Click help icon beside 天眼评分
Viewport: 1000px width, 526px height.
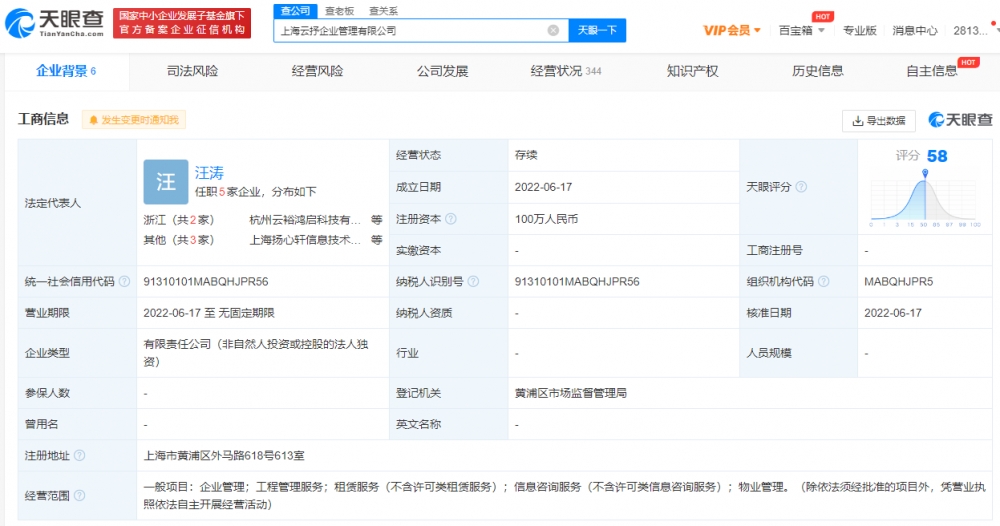pyautogui.click(x=801, y=187)
